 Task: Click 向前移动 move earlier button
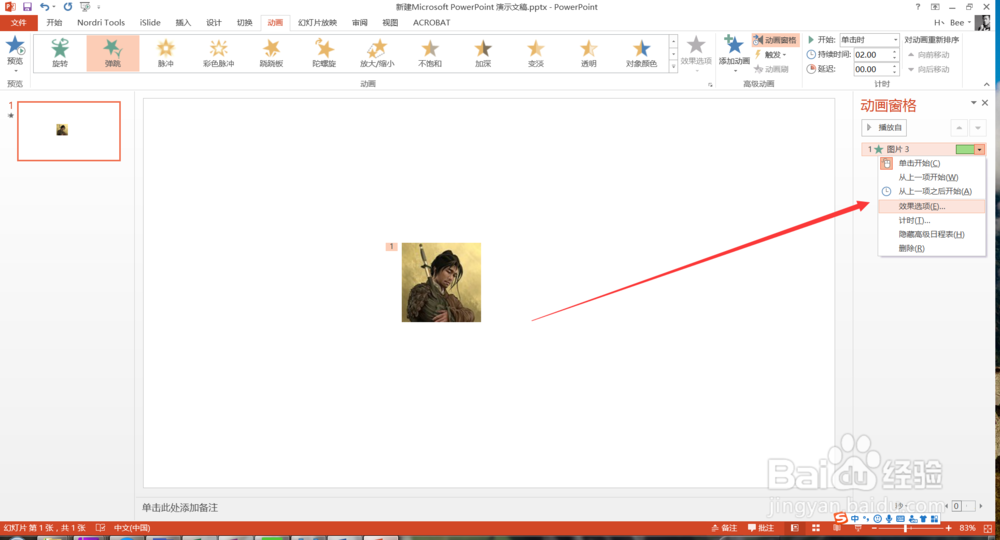(929, 55)
